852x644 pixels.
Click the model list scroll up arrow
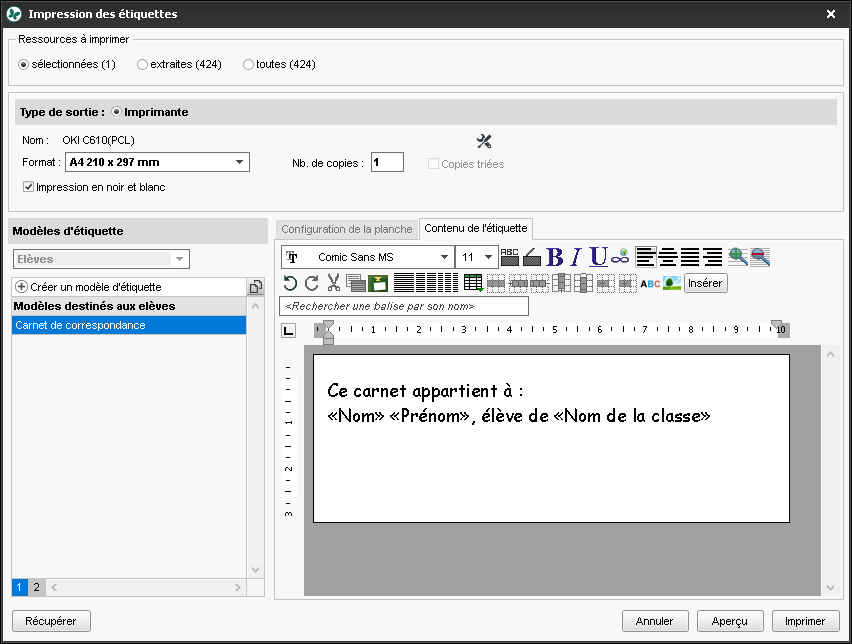[x=255, y=306]
